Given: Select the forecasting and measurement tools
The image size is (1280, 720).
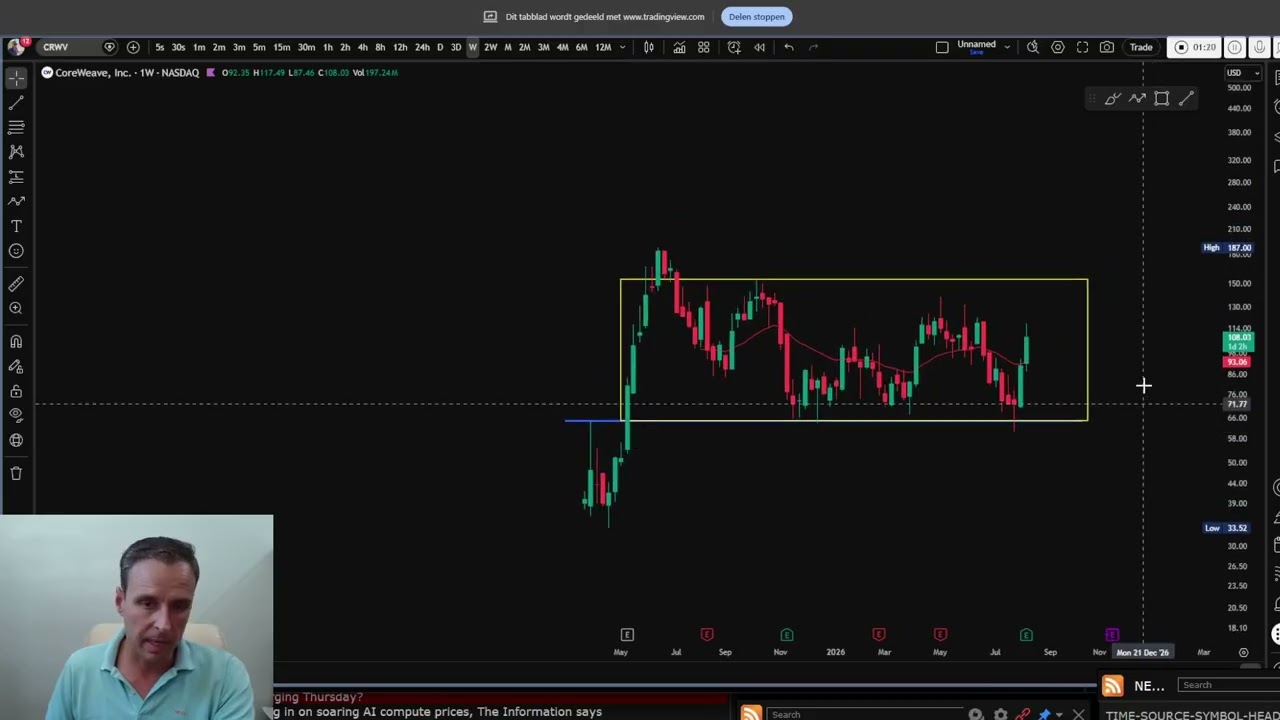Looking at the screenshot, I should 16,177.
